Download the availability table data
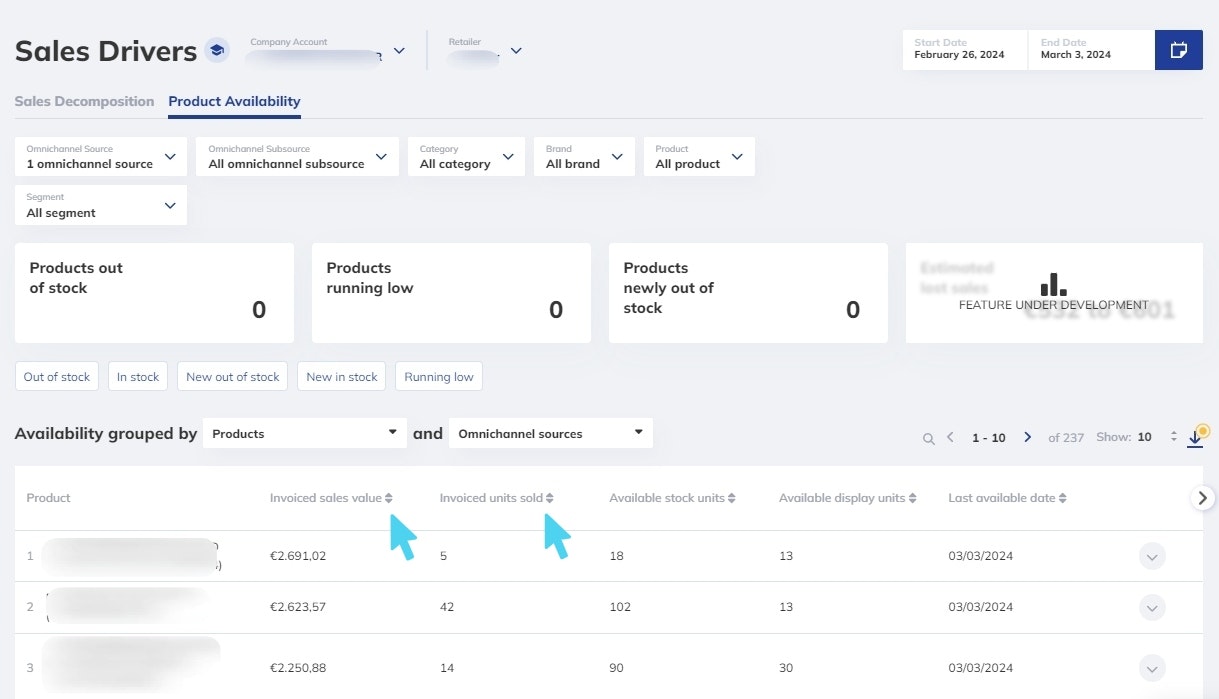1219x699 pixels. pyautogui.click(x=1195, y=438)
